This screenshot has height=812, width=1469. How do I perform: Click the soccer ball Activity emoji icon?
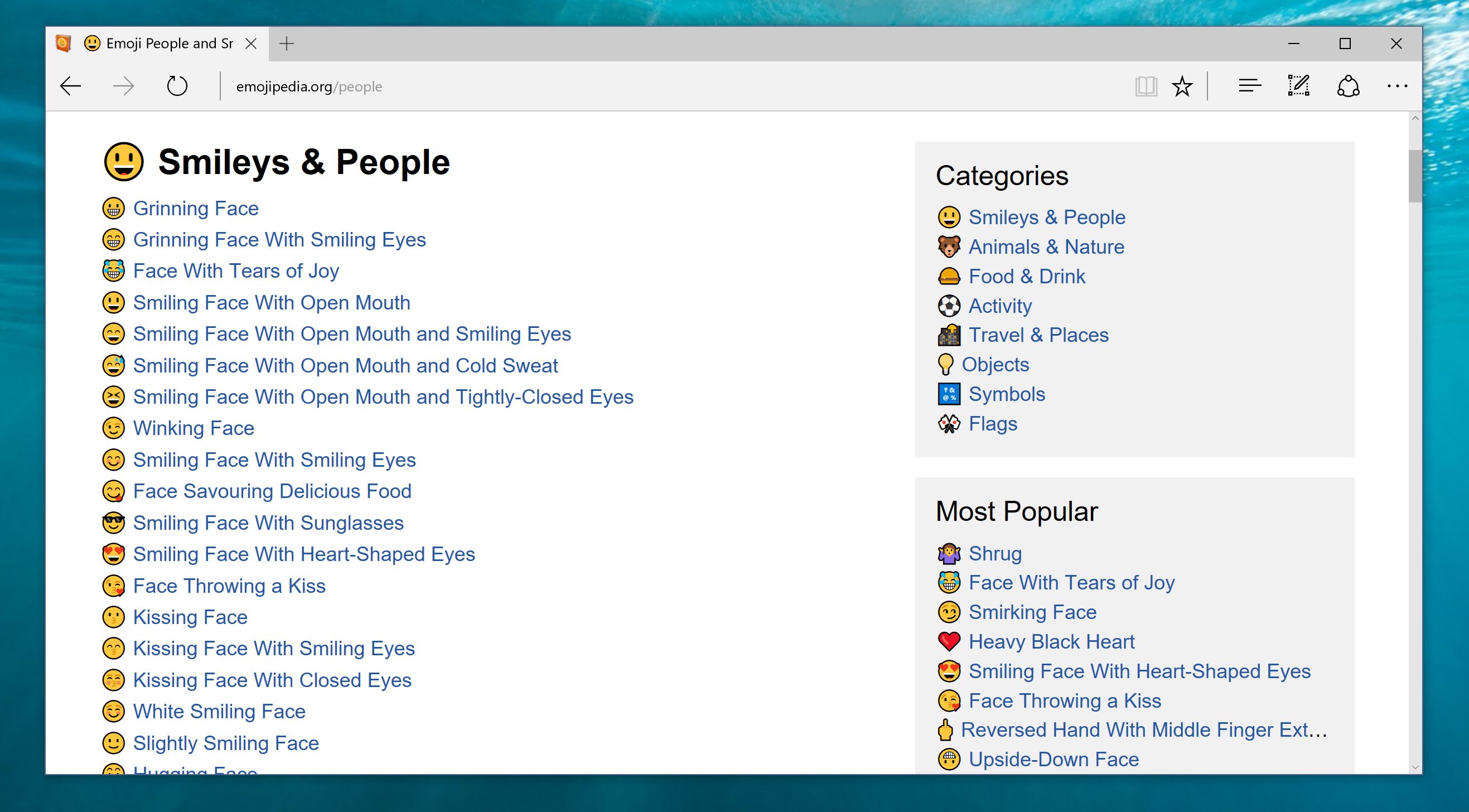pyautogui.click(x=949, y=306)
